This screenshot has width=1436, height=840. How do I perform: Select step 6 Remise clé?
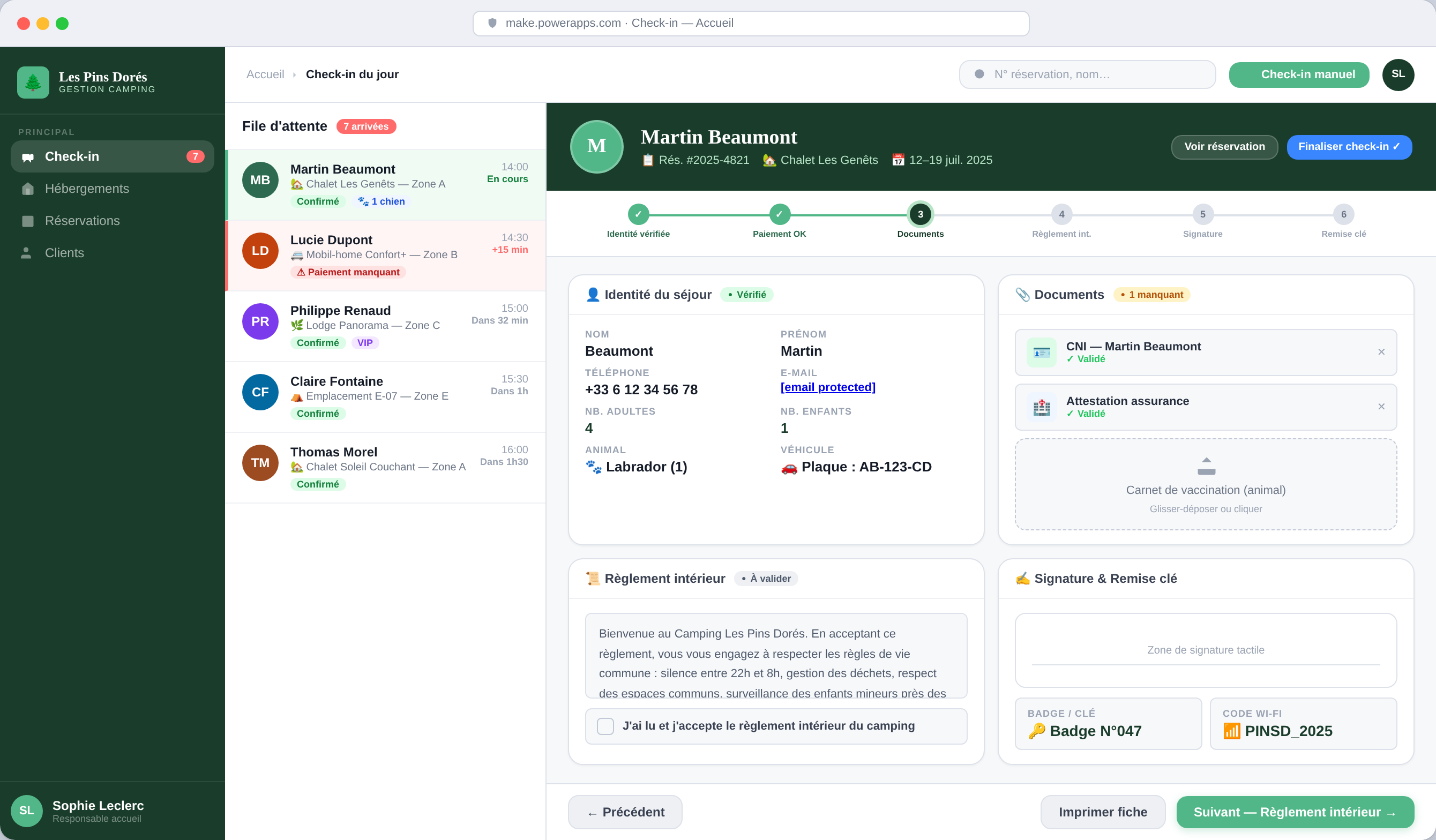tap(1343, 215)
